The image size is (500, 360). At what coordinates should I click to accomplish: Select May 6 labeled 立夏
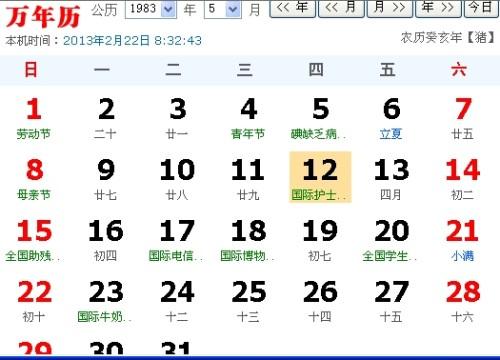391,118
